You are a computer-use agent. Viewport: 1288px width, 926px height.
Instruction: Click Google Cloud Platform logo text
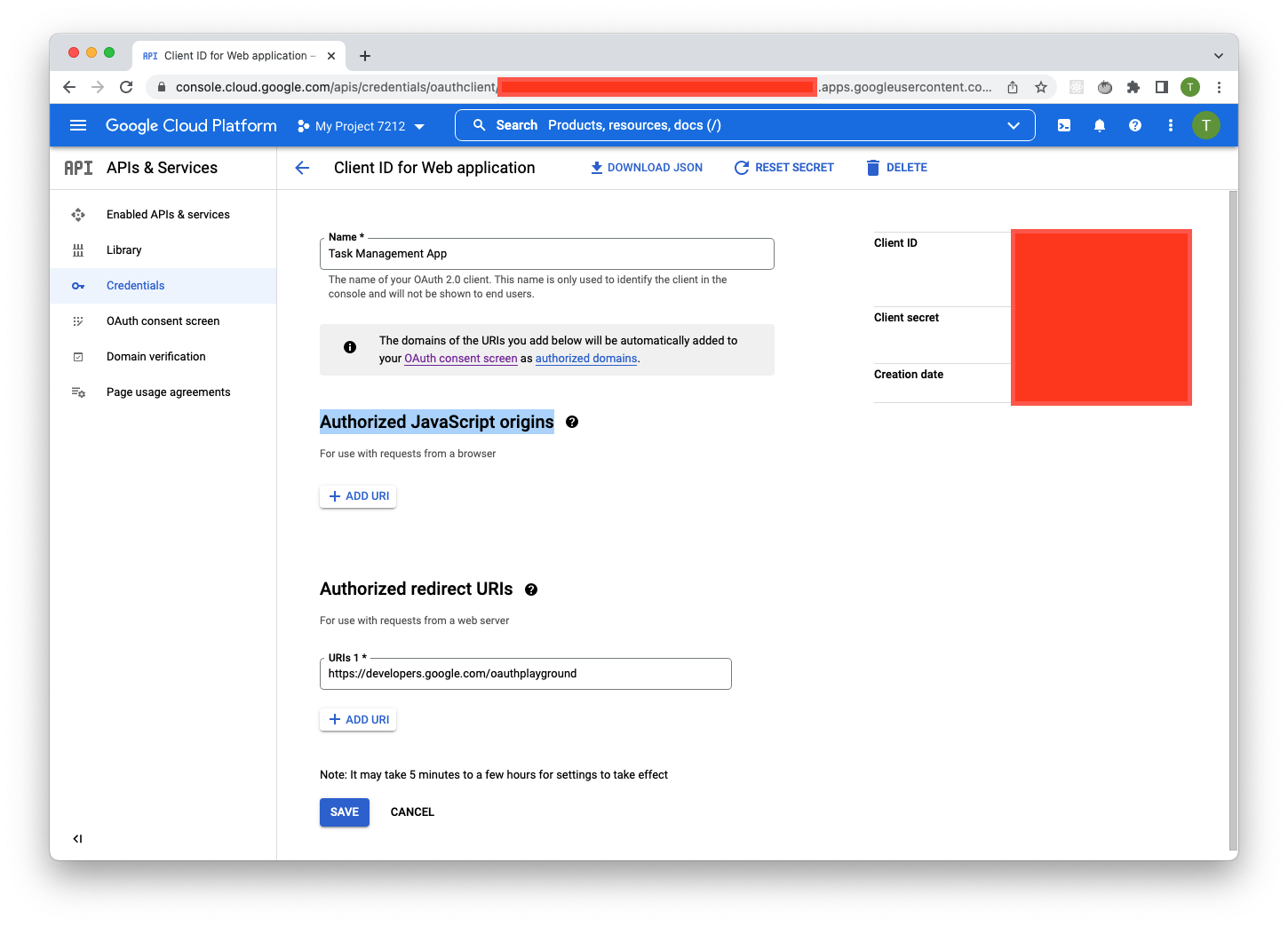click(x=191, y=125)
